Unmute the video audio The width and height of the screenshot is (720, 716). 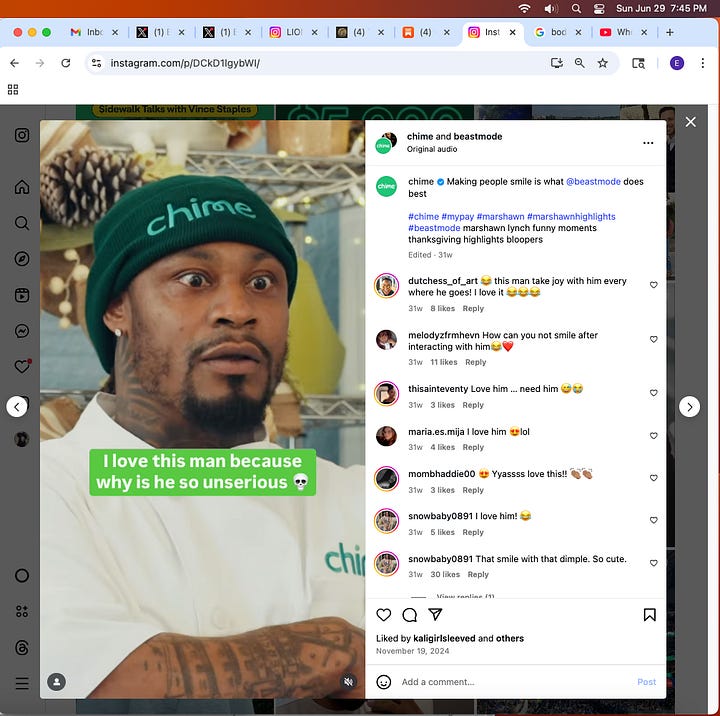(349, 682)
